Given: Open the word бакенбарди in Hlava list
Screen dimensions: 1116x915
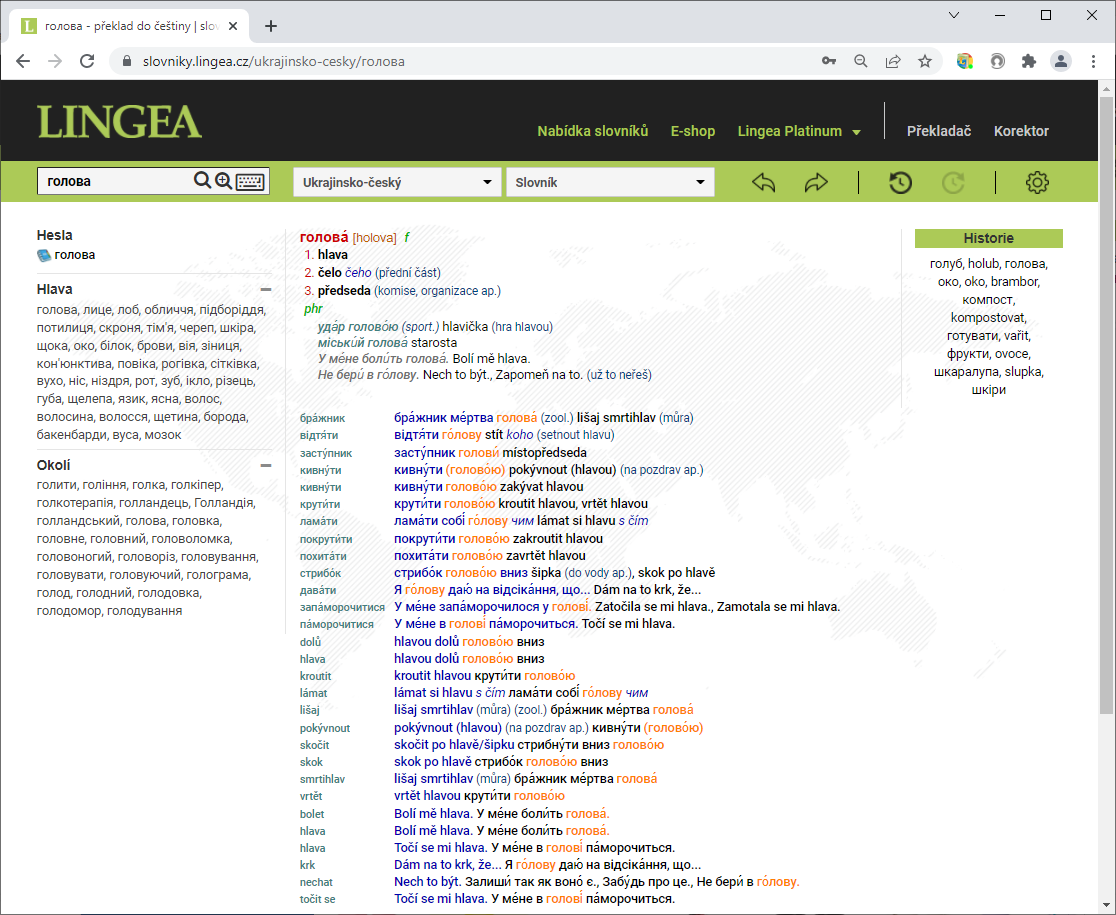Looking at the screenshot, I should pos(72,435).
